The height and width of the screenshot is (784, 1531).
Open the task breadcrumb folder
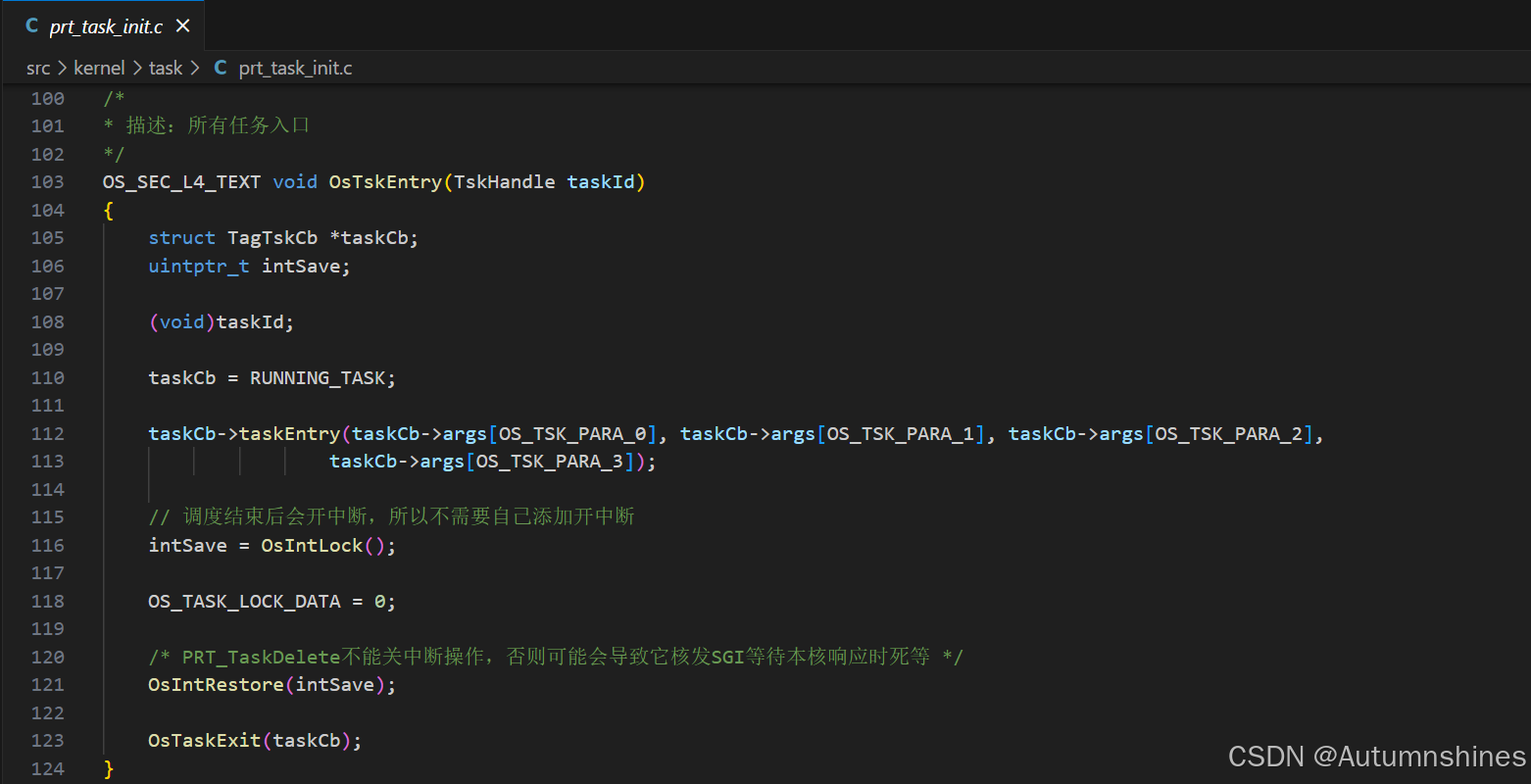tap(166, 68)
